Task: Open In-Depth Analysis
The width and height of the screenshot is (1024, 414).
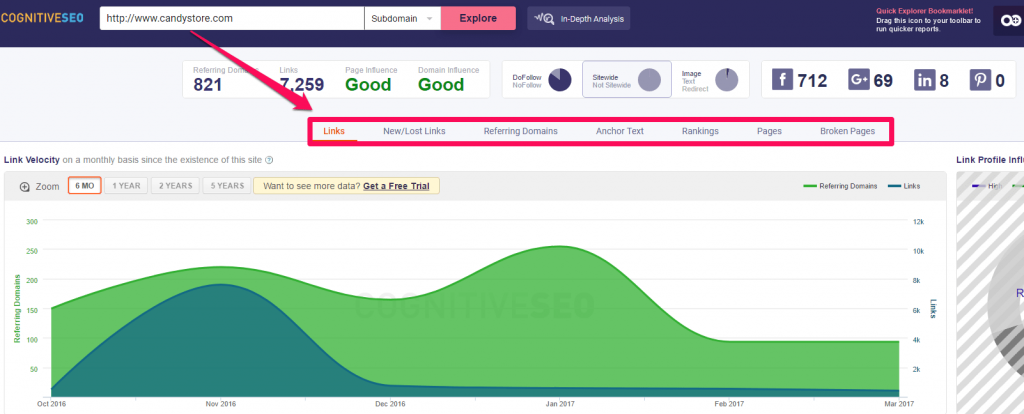Action: (579, 18)
